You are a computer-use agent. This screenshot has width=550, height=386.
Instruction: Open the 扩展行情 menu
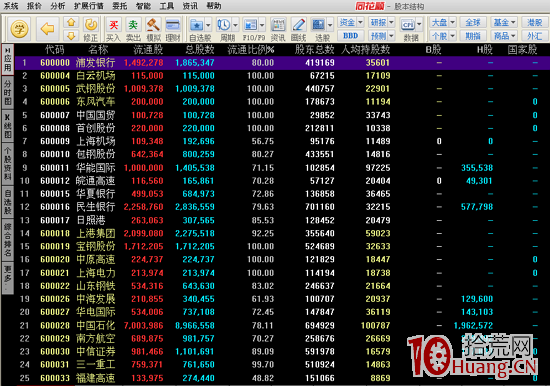(88, 6)
